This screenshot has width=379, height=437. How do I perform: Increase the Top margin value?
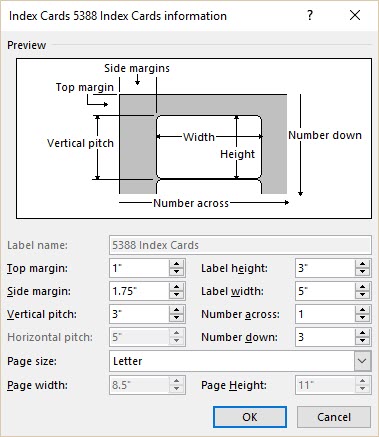(x=176, y=264)
